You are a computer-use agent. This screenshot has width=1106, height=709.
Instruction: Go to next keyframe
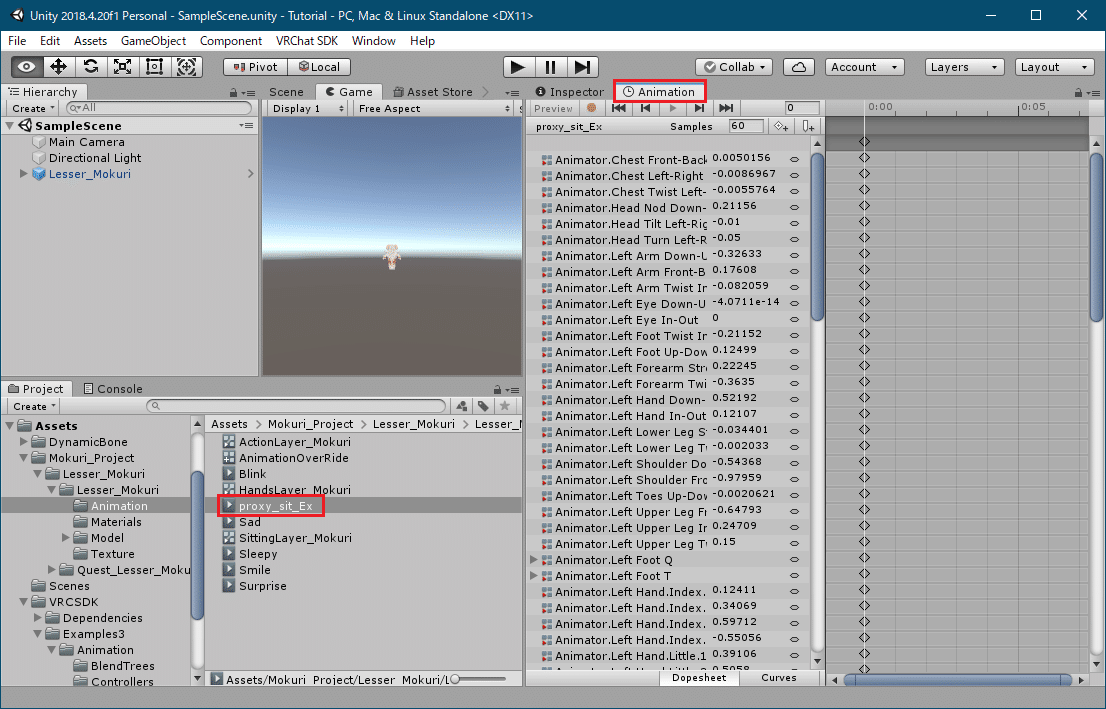point(699,108)
